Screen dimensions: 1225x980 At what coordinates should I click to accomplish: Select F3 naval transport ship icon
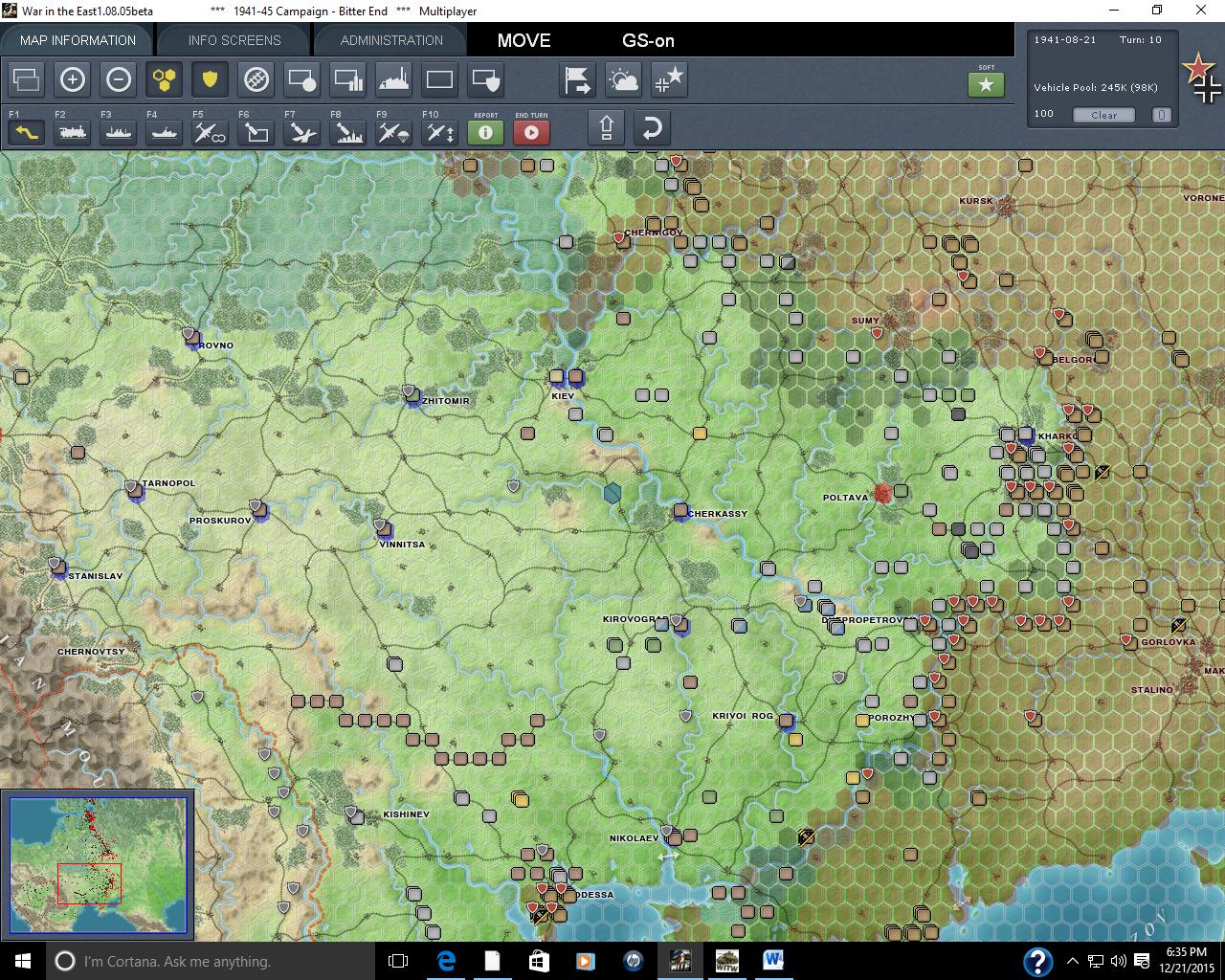pos(119,132)
